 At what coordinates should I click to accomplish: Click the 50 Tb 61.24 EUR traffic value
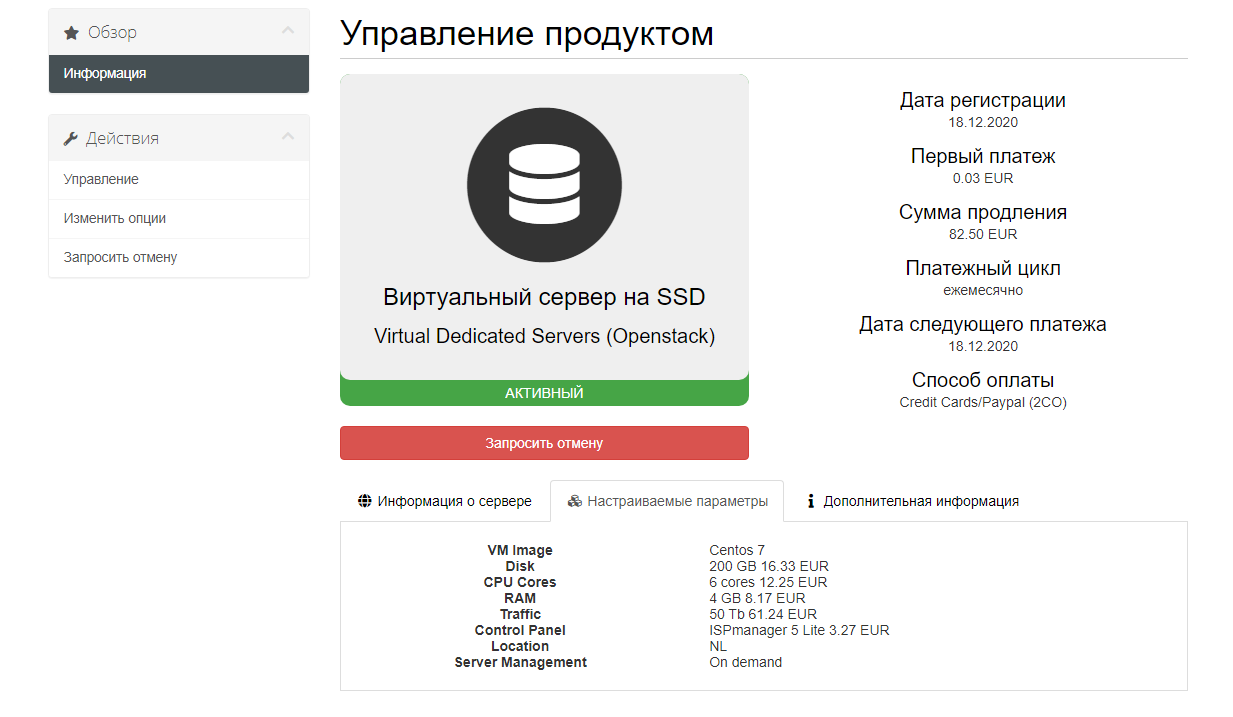click(x=763, y=614)
